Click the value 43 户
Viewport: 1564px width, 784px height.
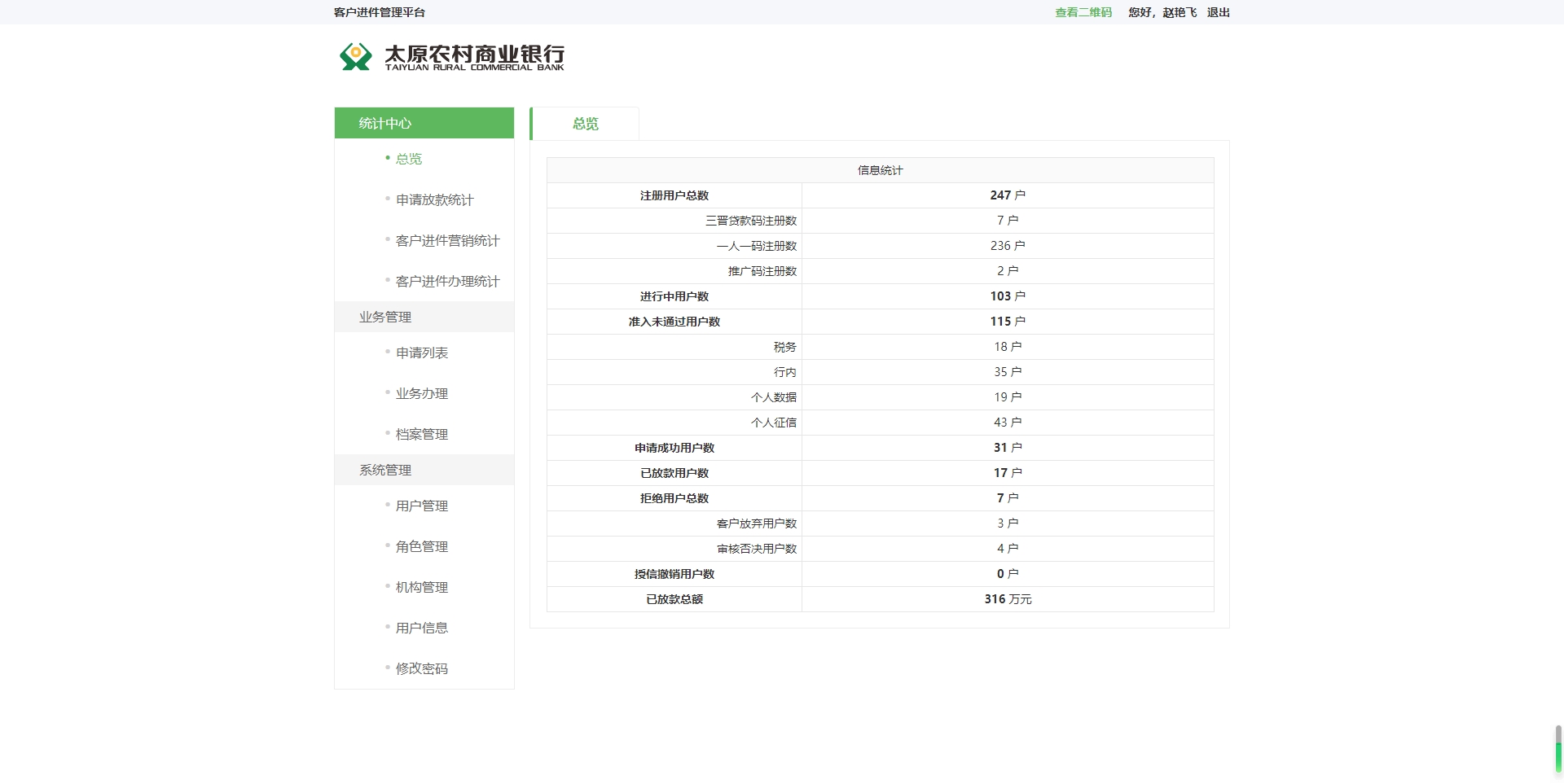1008,423
